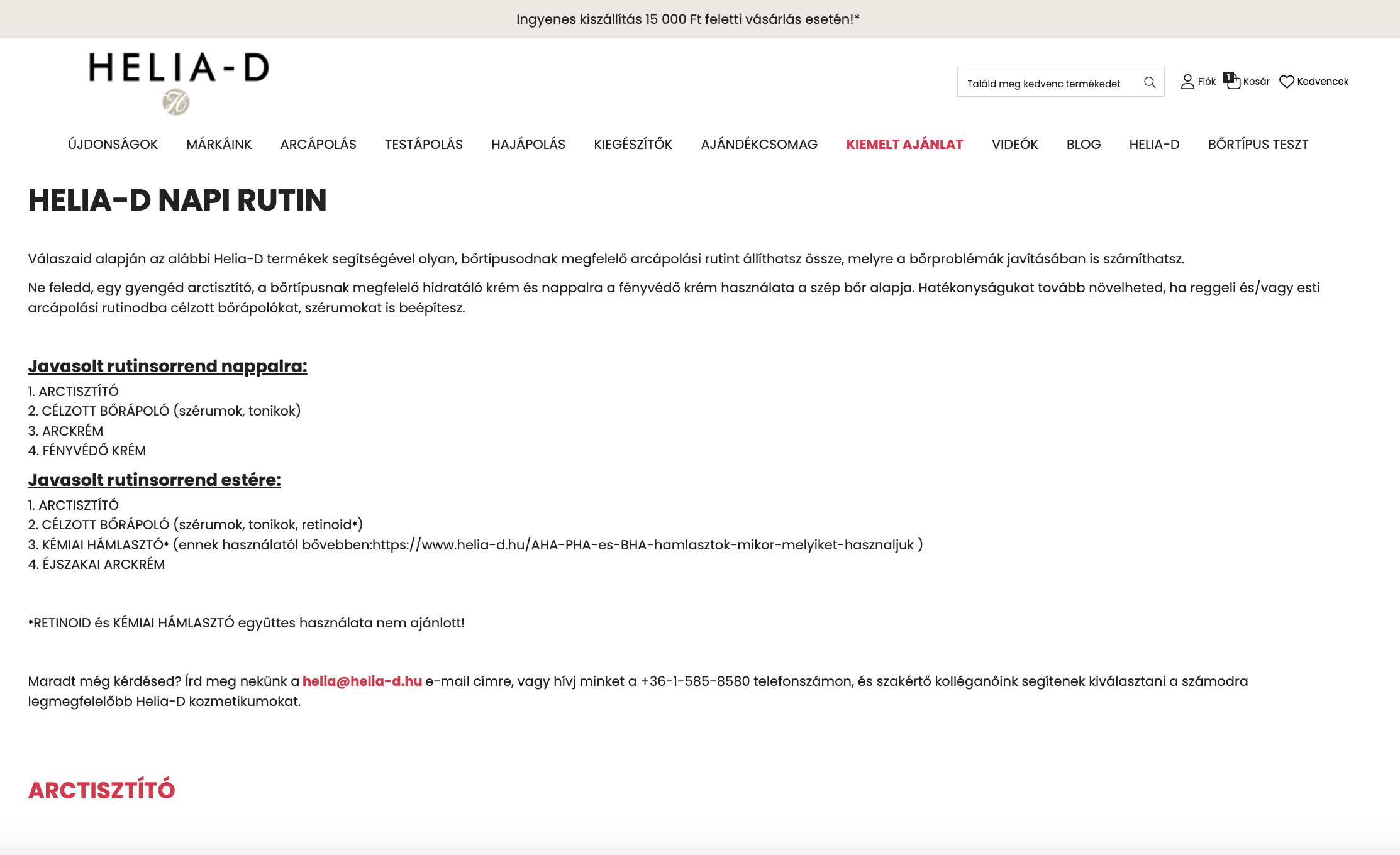Viewport: 1400px width, 855px height.
Task: Go to AJÁNDÉKCSOMAG section
Action: pyautogui.click(x=759, y=145)
